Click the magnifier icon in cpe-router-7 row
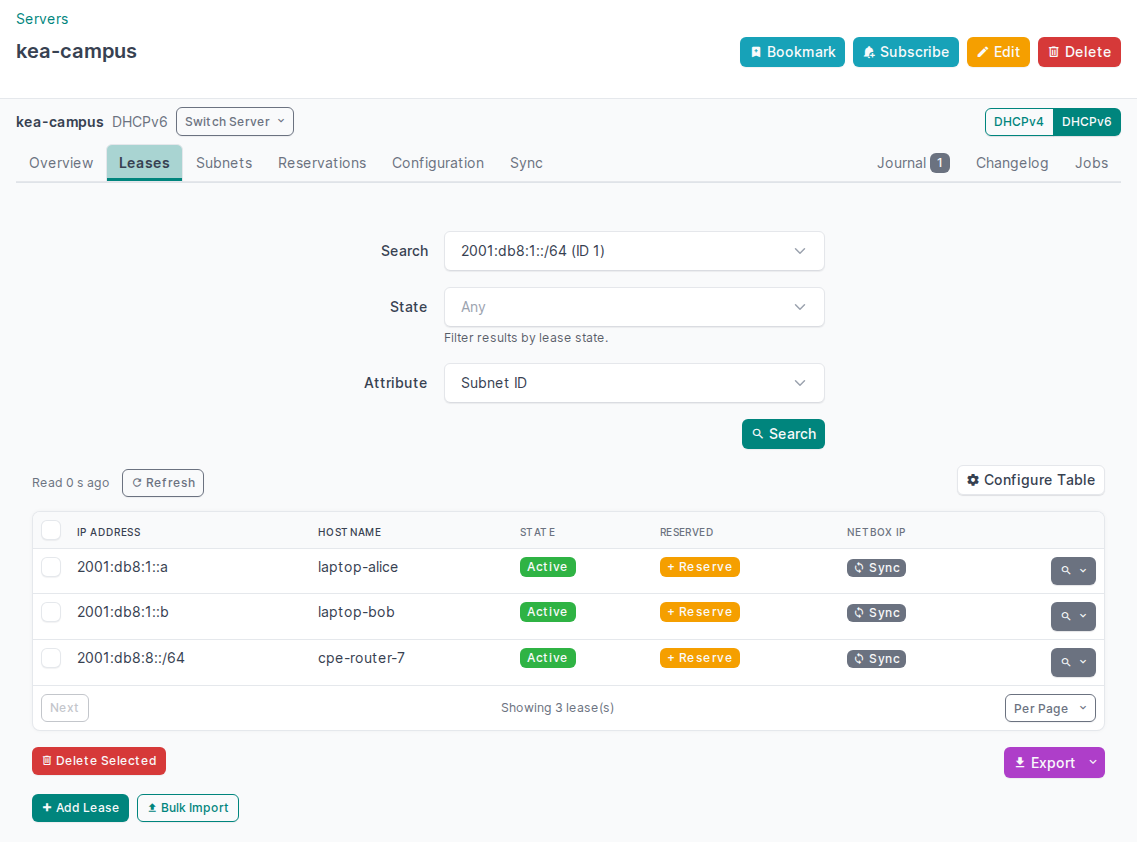The image size is (1137, 842). [x=1065, y=662]
